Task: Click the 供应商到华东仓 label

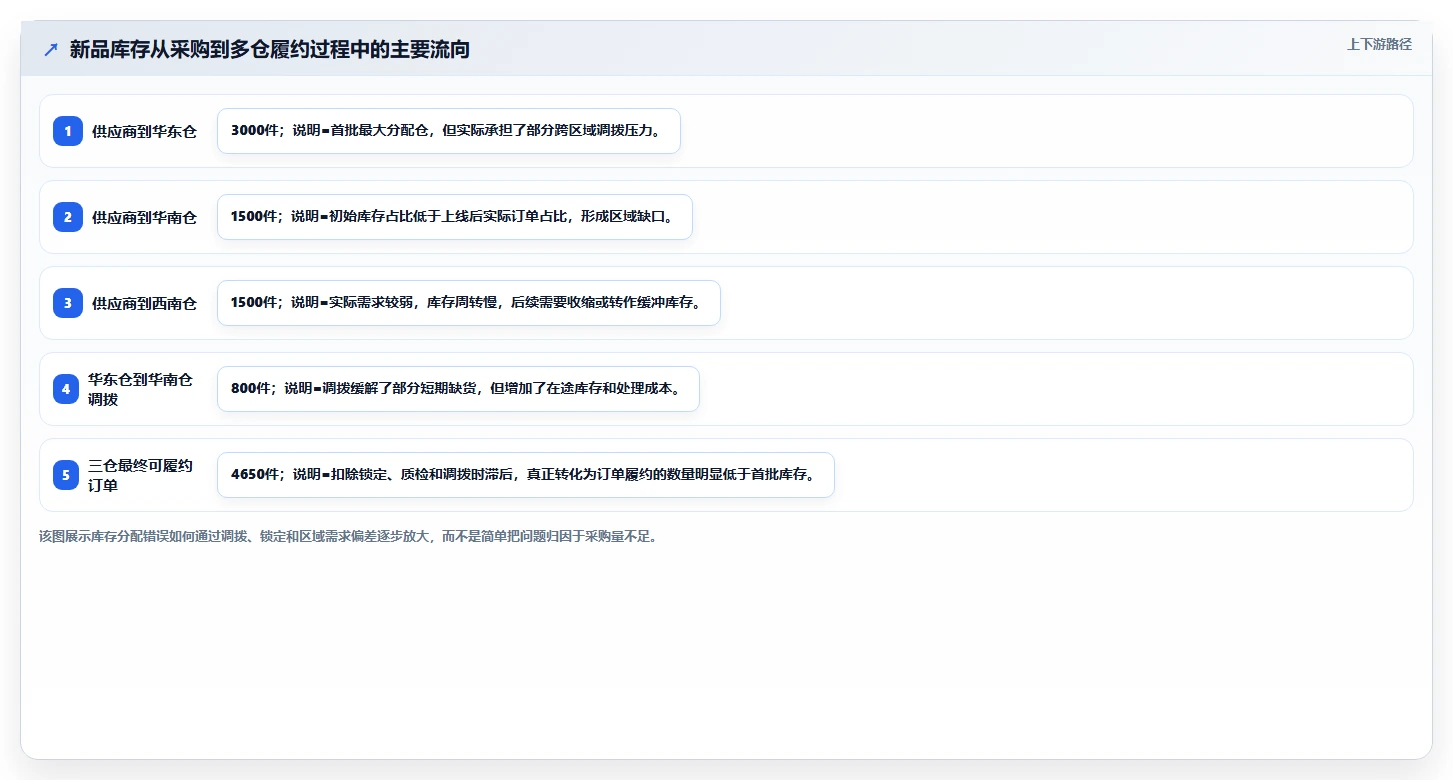Action: (x=145, y=131)
